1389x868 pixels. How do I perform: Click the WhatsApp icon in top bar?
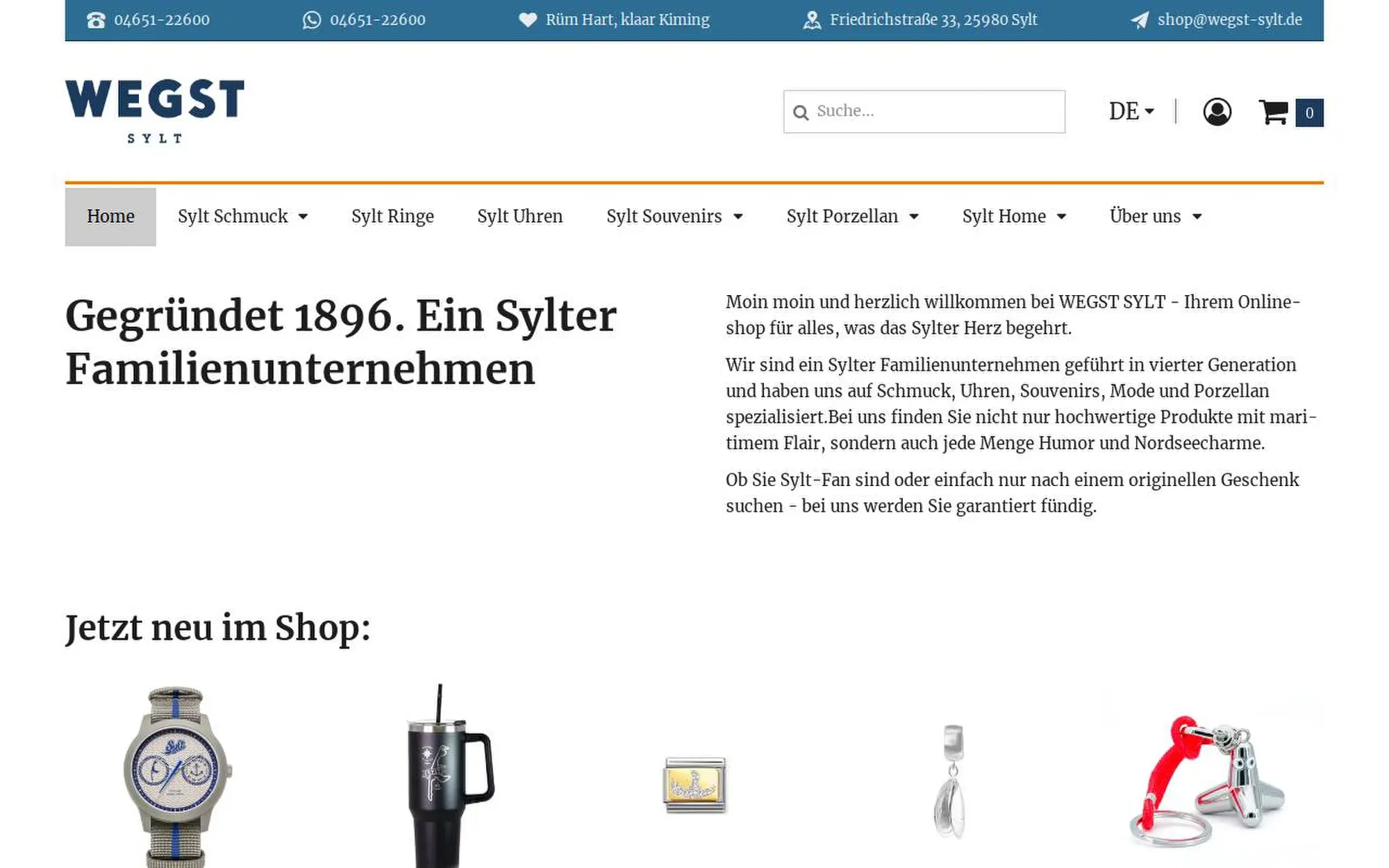[x=312, y=20]
